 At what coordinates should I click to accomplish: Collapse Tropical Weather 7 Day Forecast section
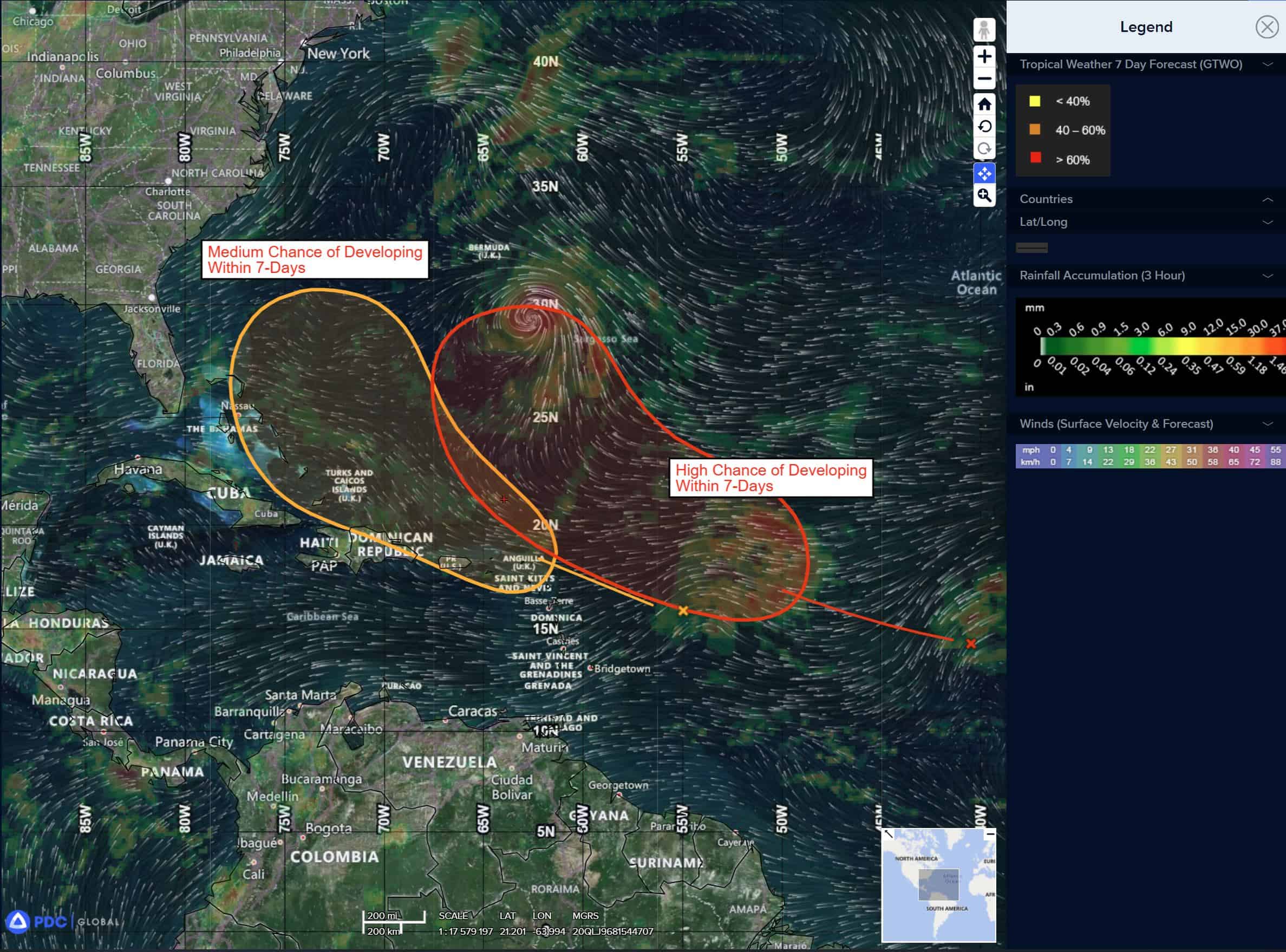(x=1268, y=64)
